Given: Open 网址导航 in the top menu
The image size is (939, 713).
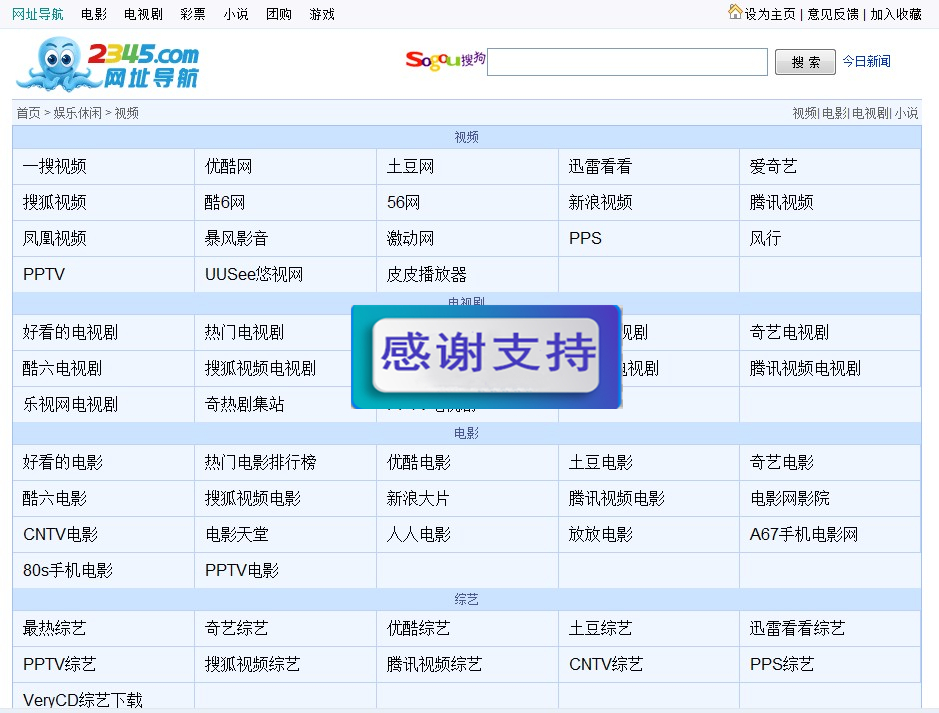Looking at the screenshot, I should coord(38,14).
